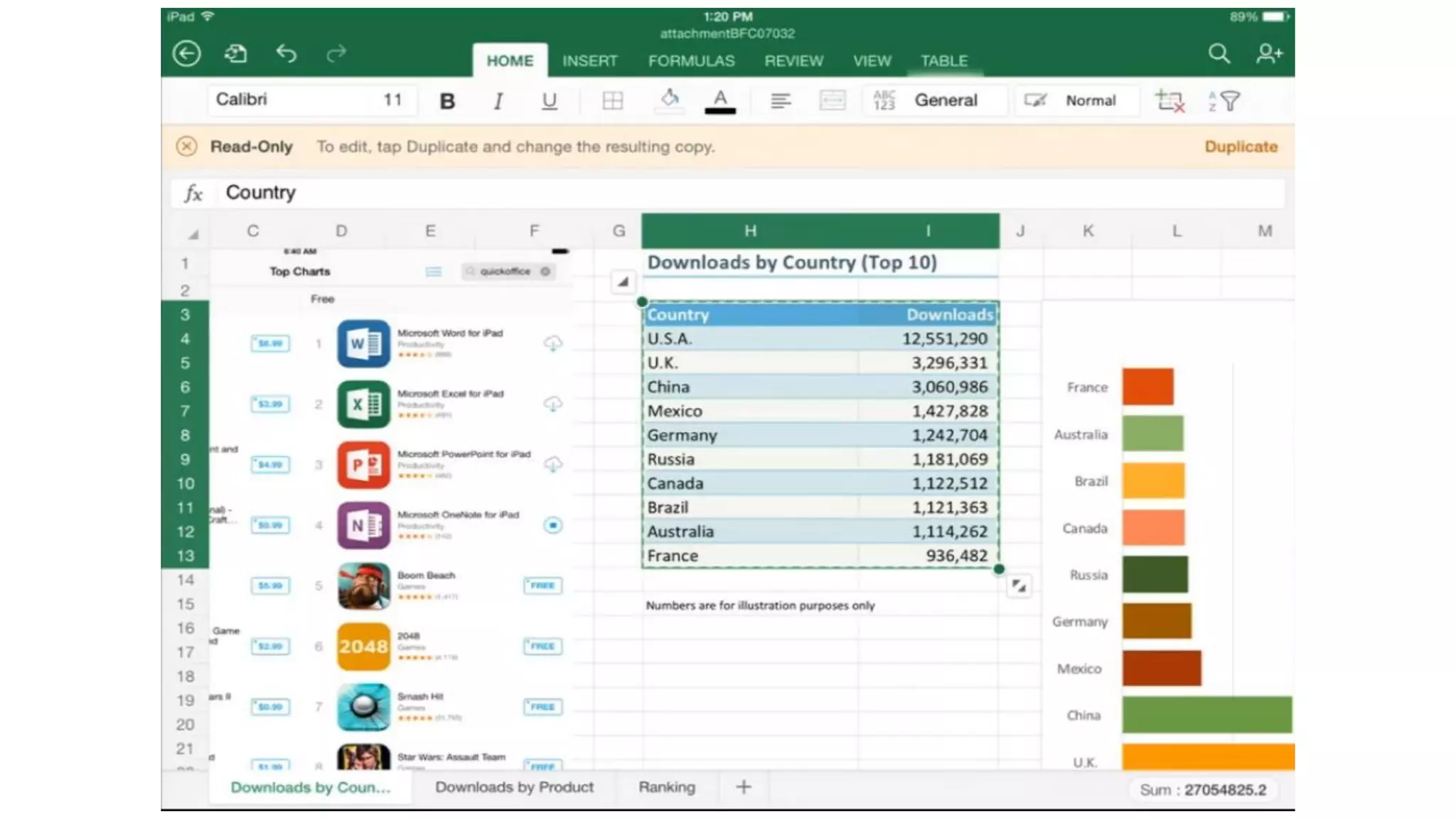The width and height of the screenshot is (1456, 819).
Task: Open the cell borders icon
Action: pos(612,101)
